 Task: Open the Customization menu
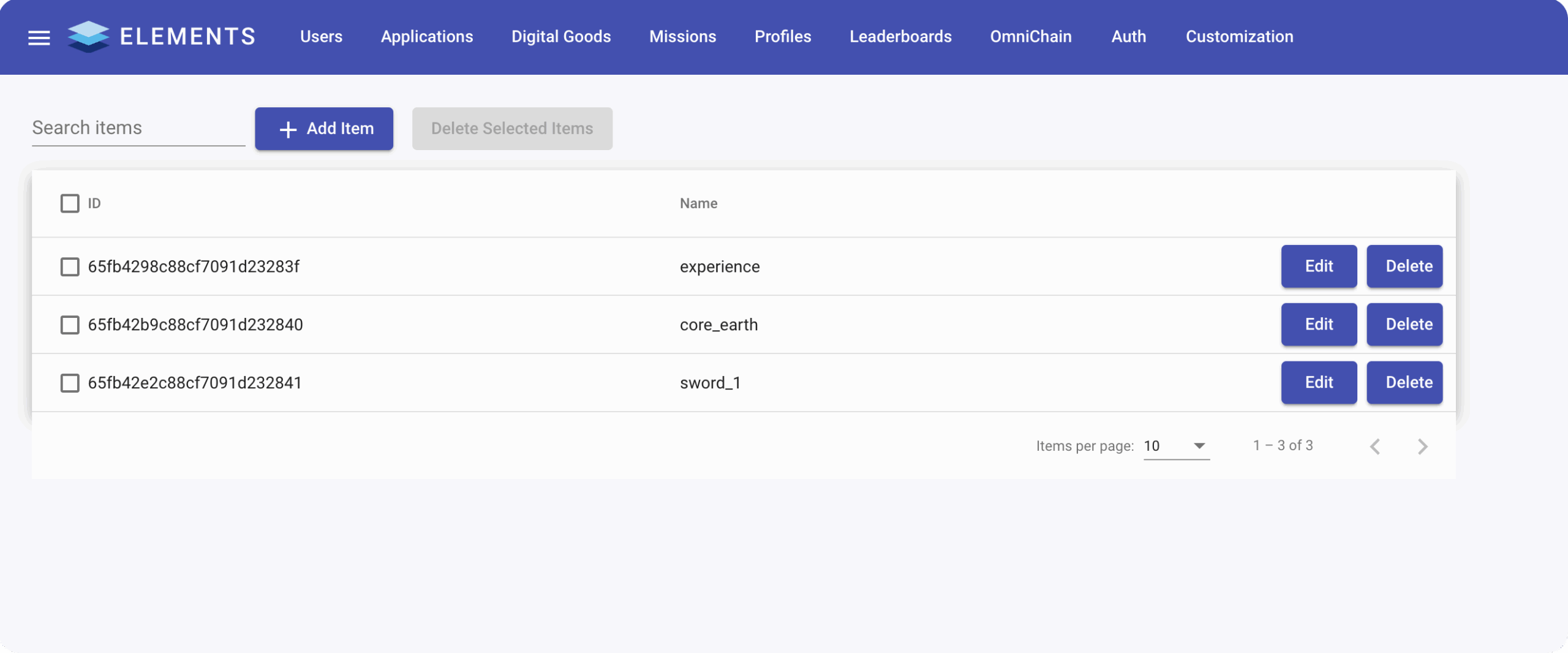click(x=1239, y=37)
